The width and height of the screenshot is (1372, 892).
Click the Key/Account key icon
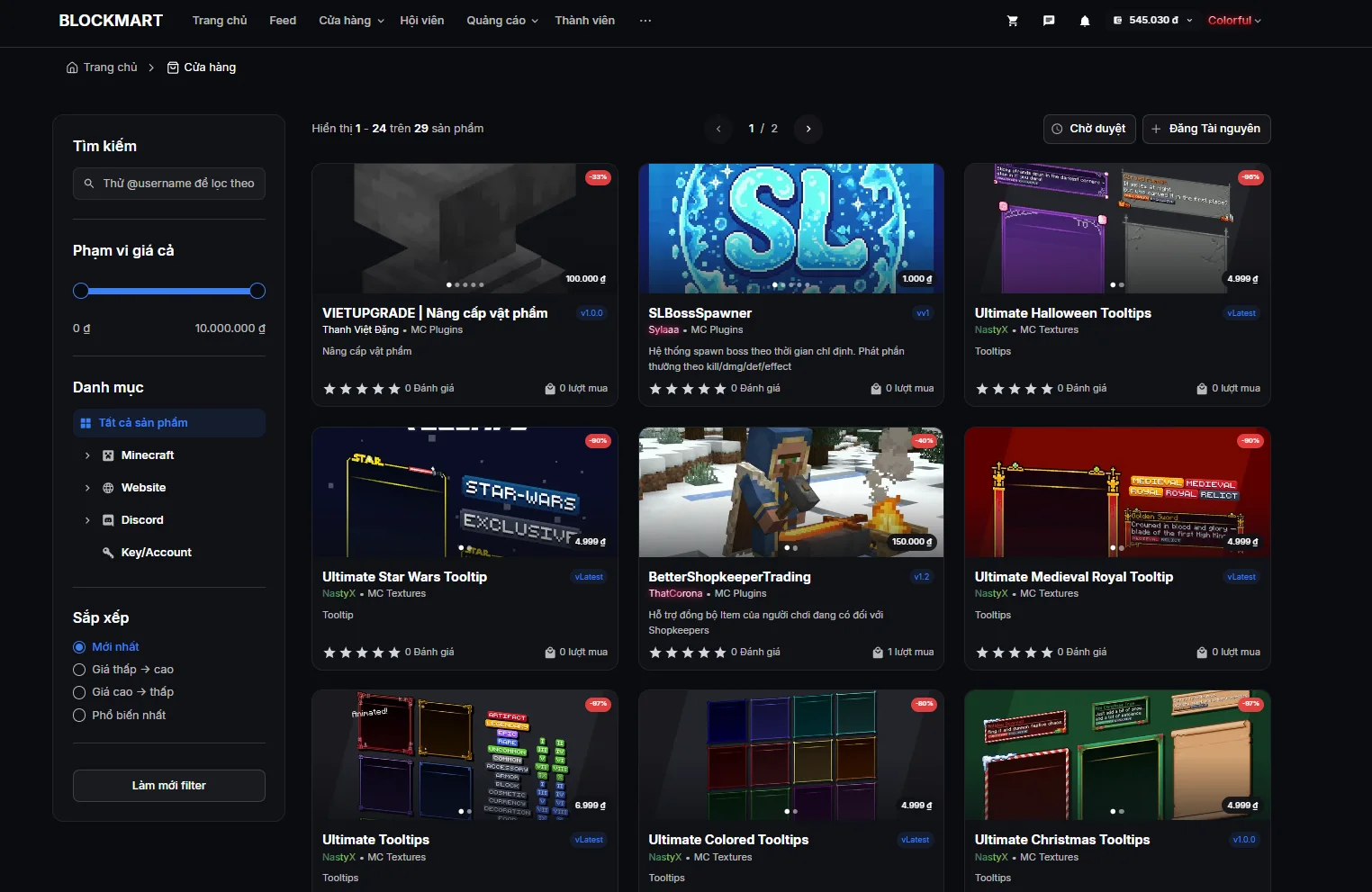point(108,553)
